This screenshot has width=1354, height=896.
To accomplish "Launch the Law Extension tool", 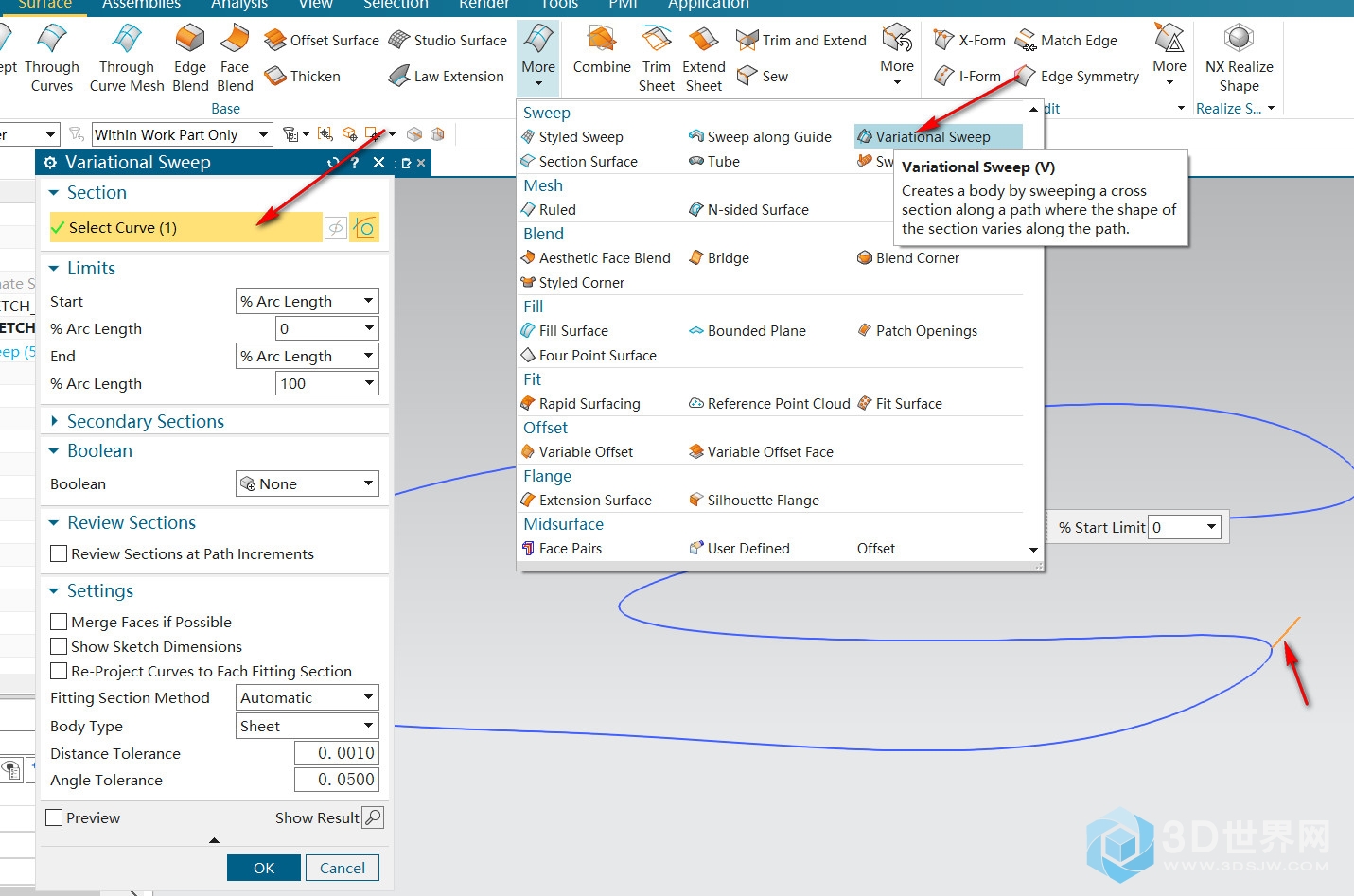I will coord(447,76).
